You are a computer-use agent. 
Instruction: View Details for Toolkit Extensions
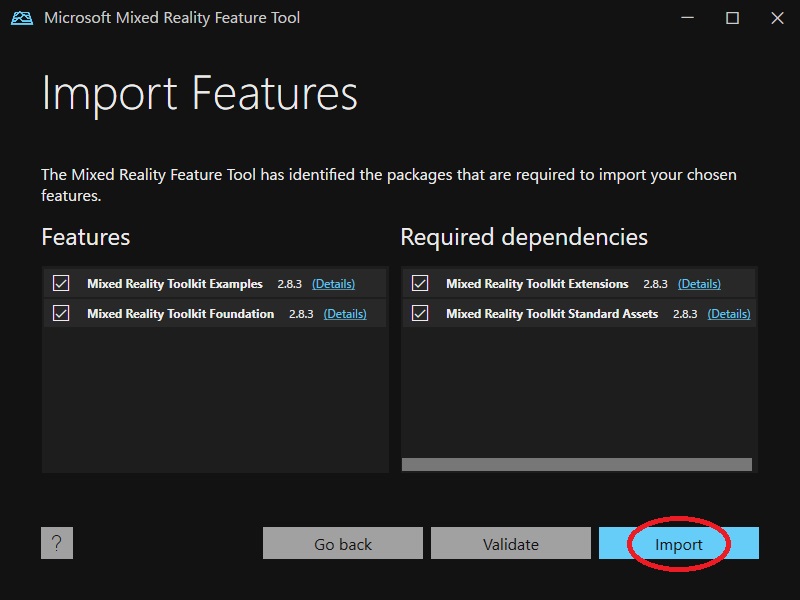click(x=699, y=284)
